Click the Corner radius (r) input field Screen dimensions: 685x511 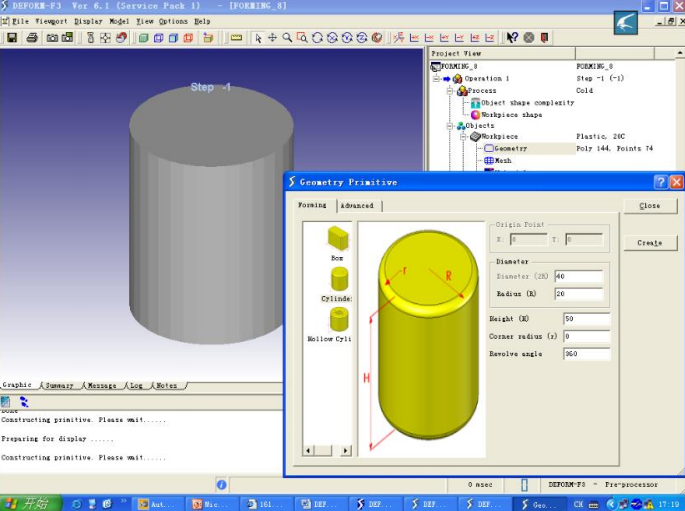tap(587, 336)
